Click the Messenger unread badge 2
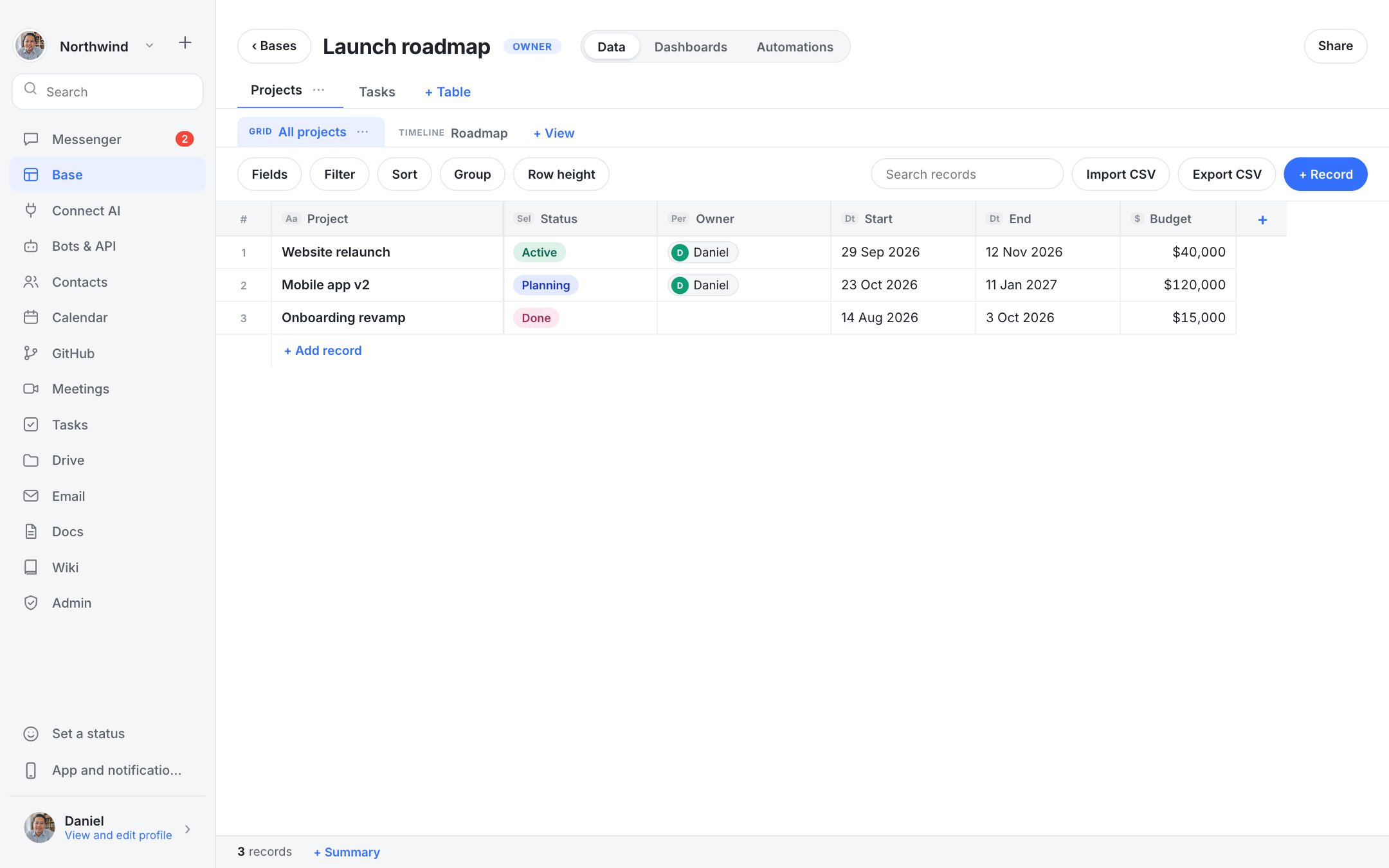Viewport: 1389px width, 868px height. (185, 139)
